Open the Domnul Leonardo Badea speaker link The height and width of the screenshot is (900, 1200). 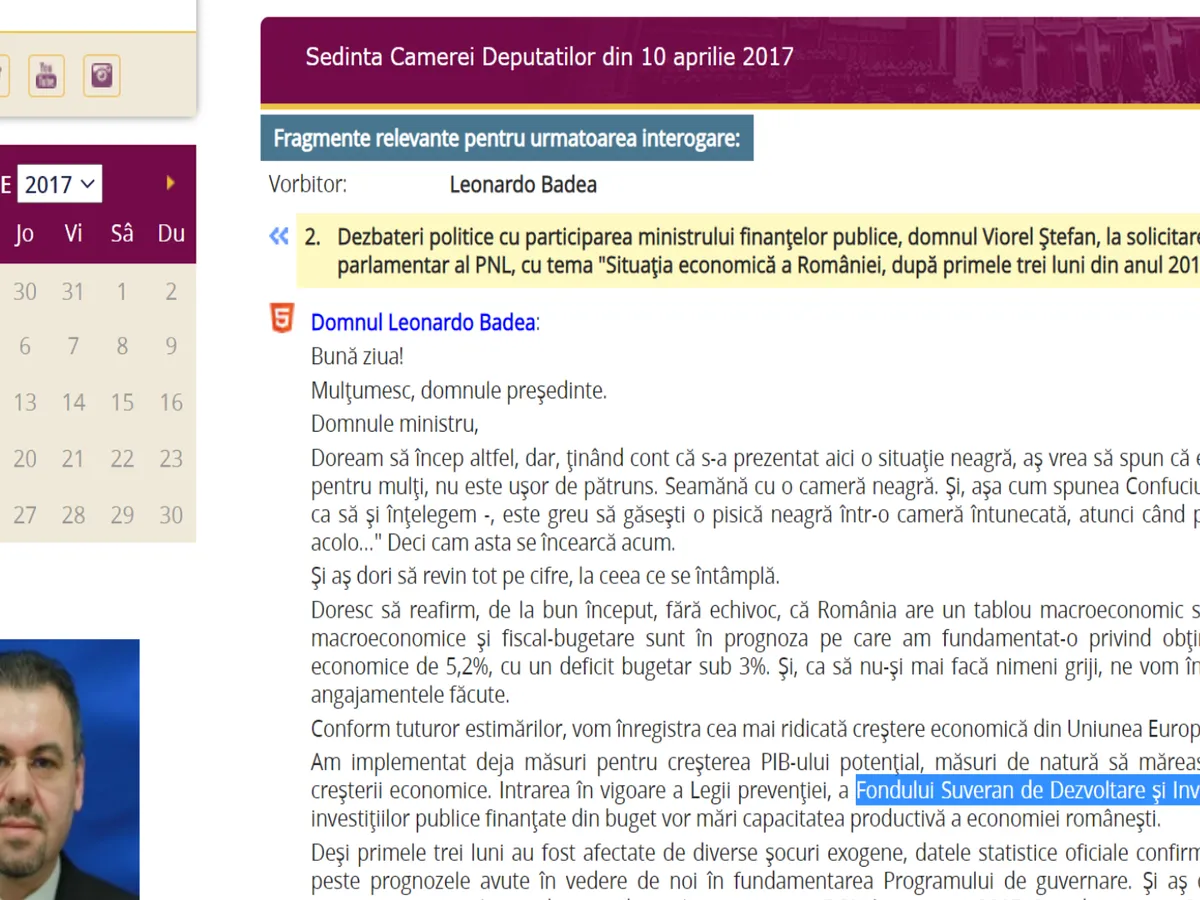(423, 323)
